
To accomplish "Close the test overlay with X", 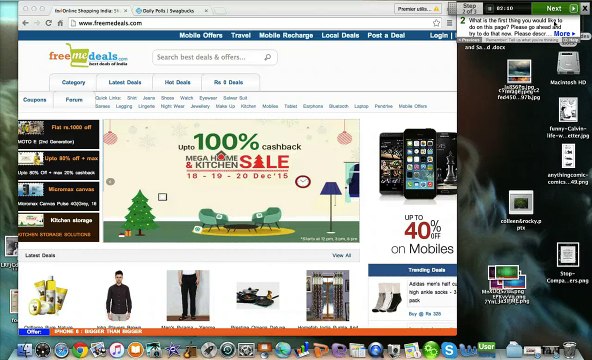I will point(585,8).
